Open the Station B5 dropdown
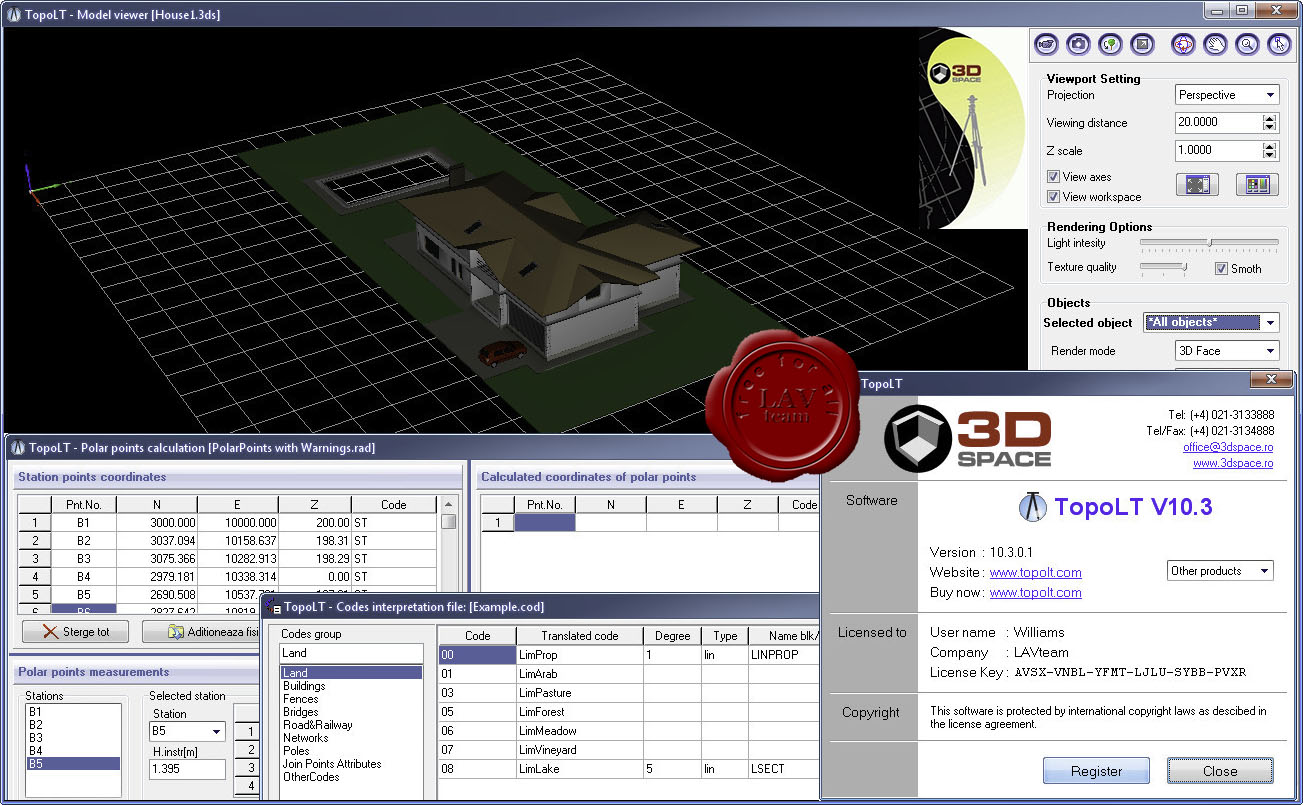Viewport: 1303px width, 805px height. [187, 731]
